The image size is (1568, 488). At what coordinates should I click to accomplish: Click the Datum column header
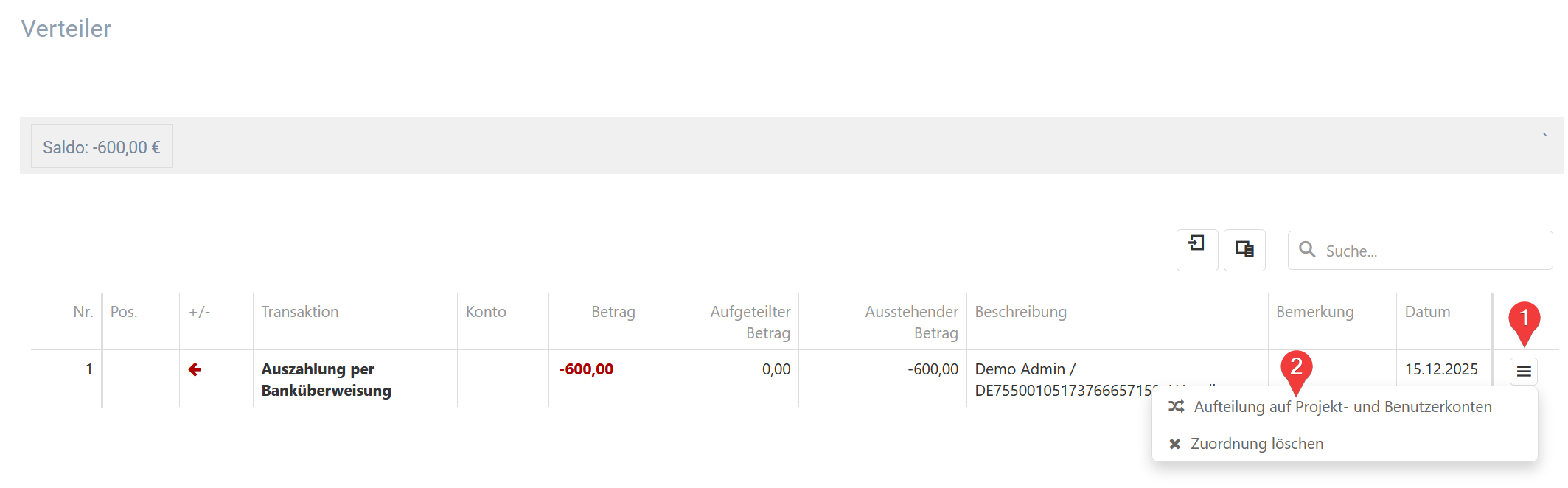[1427, 312]
